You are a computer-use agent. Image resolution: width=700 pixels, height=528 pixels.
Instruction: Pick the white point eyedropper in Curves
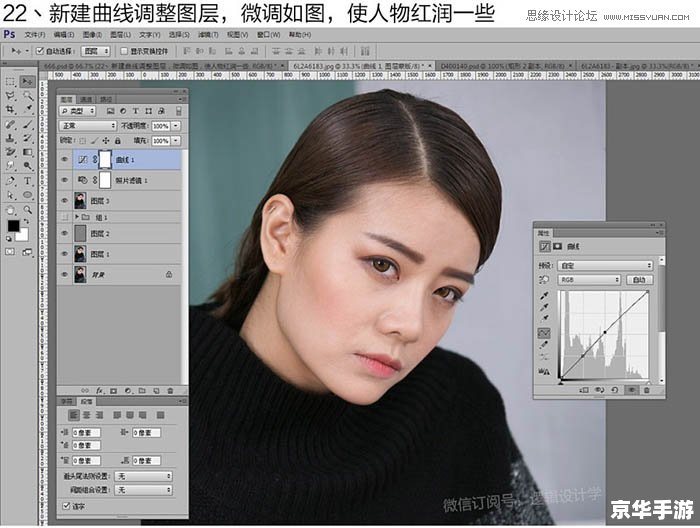point(545,318)
